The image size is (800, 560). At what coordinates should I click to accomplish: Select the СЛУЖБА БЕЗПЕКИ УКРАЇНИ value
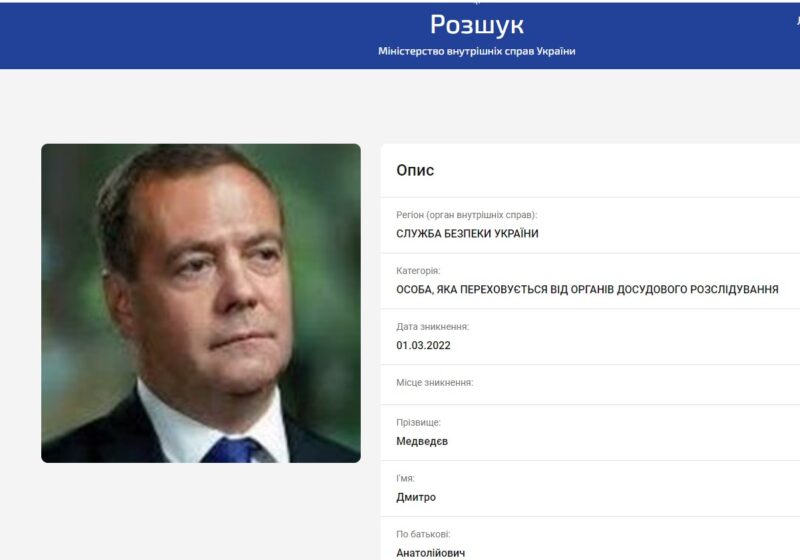(467, 234)
